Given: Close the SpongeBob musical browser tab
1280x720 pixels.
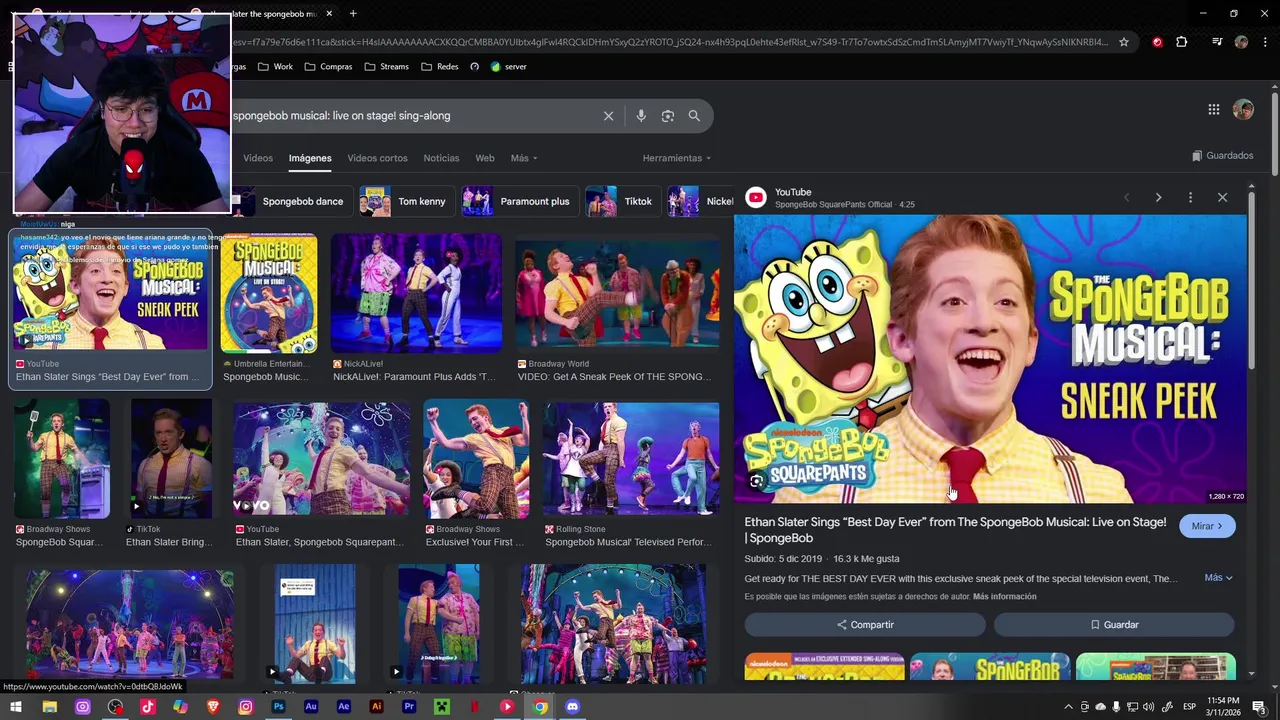Looking at the screenshot, I should [x=329, y=14].
